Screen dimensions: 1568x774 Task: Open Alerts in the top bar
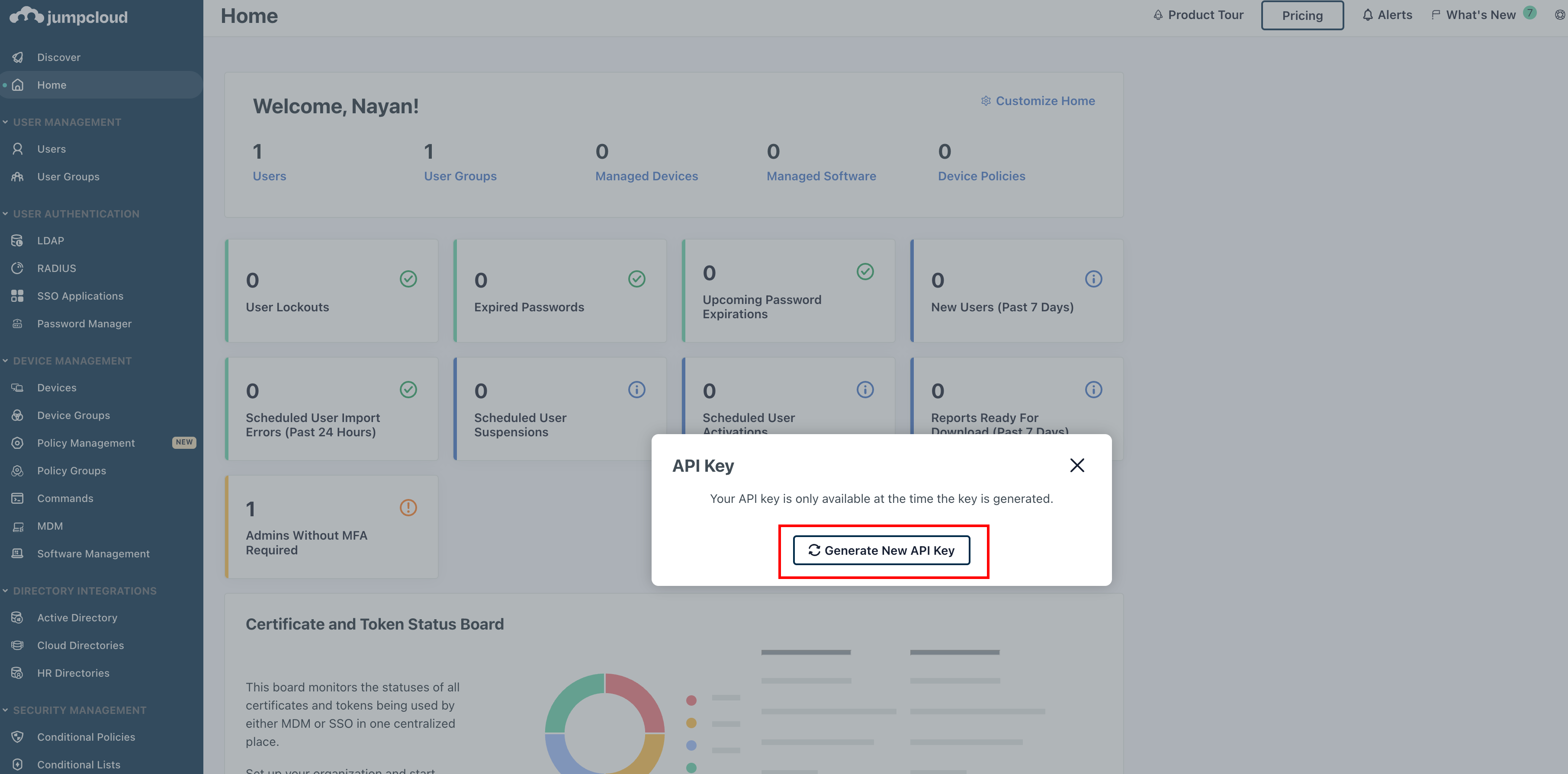coord(1387,15)
